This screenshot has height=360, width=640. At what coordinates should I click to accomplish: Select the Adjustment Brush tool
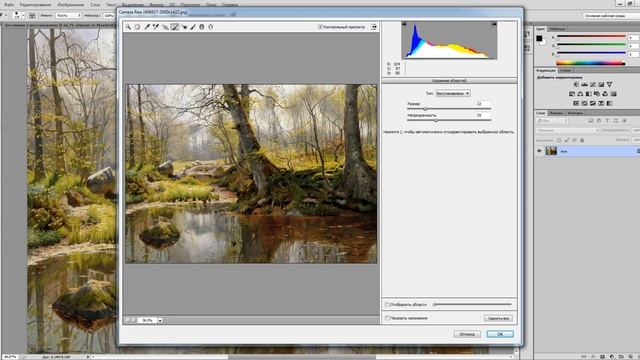[x=193, y=27]
